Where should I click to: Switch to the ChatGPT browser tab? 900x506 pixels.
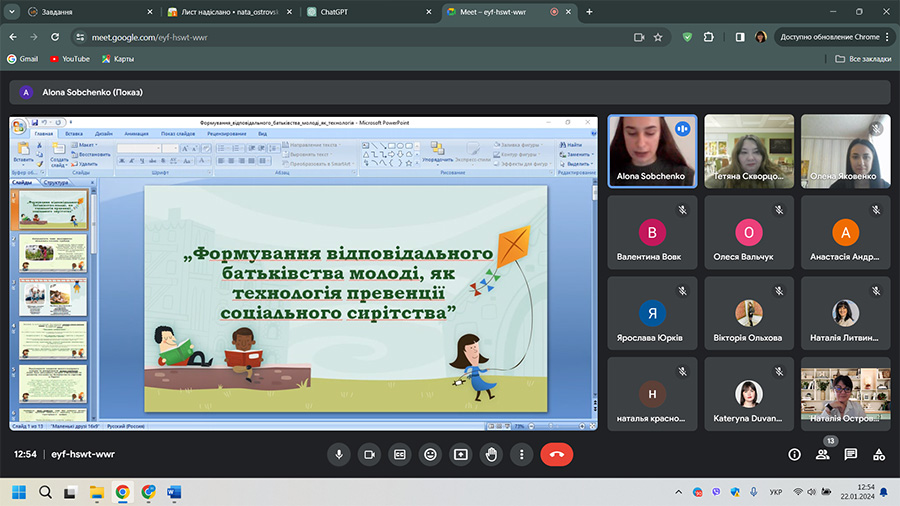[x=368, y=12]
